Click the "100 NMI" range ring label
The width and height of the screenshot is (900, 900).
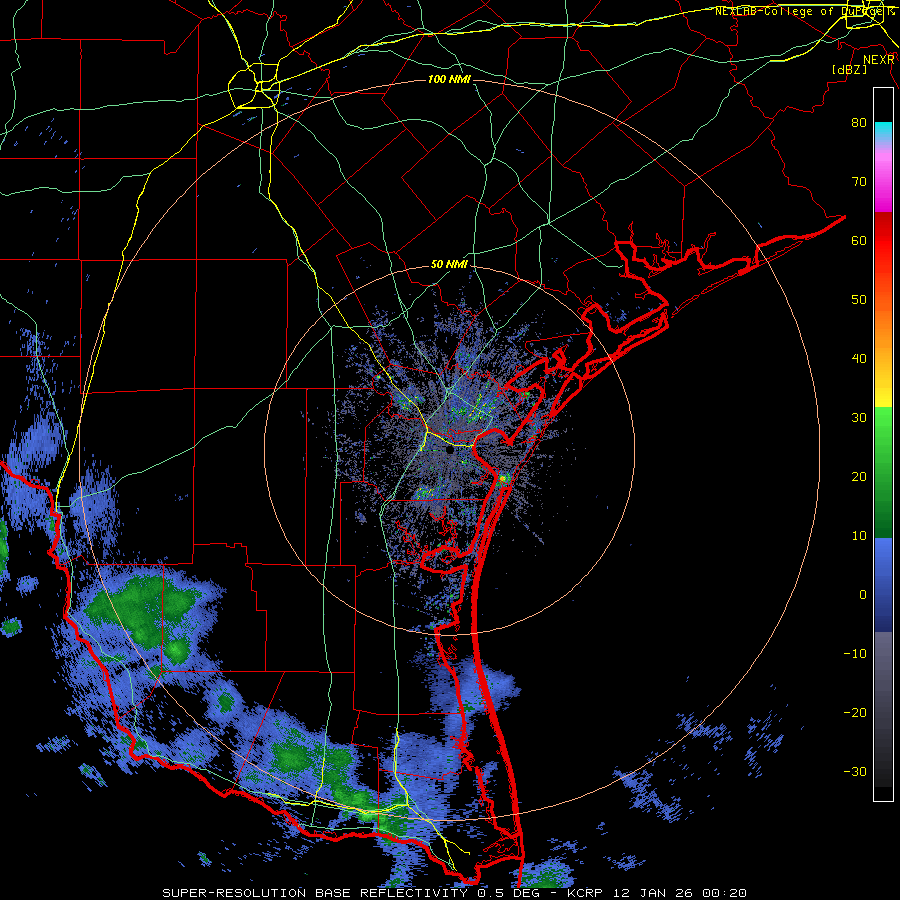[x=449, y=79]
